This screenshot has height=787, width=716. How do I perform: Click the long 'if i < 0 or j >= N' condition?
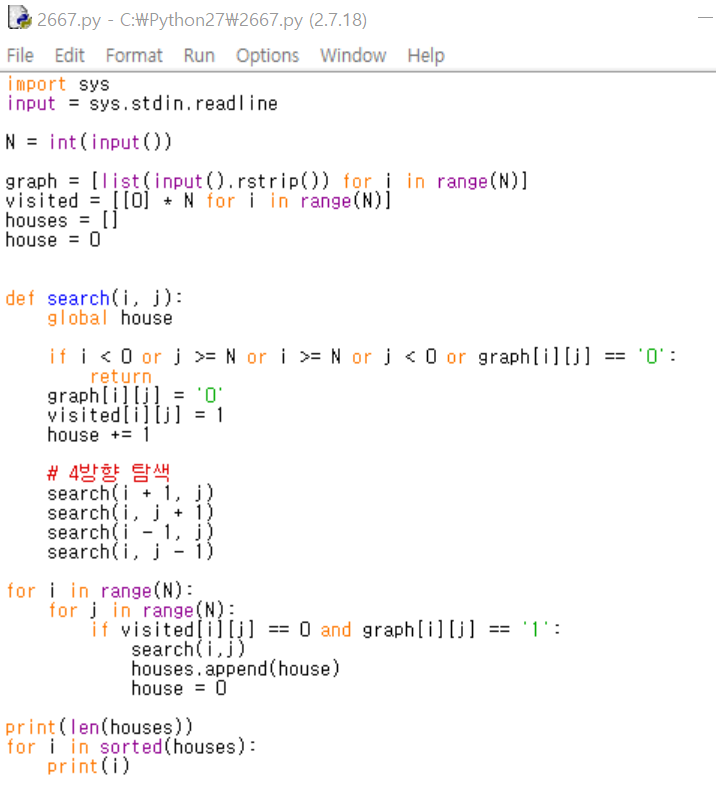pos(362,357)
